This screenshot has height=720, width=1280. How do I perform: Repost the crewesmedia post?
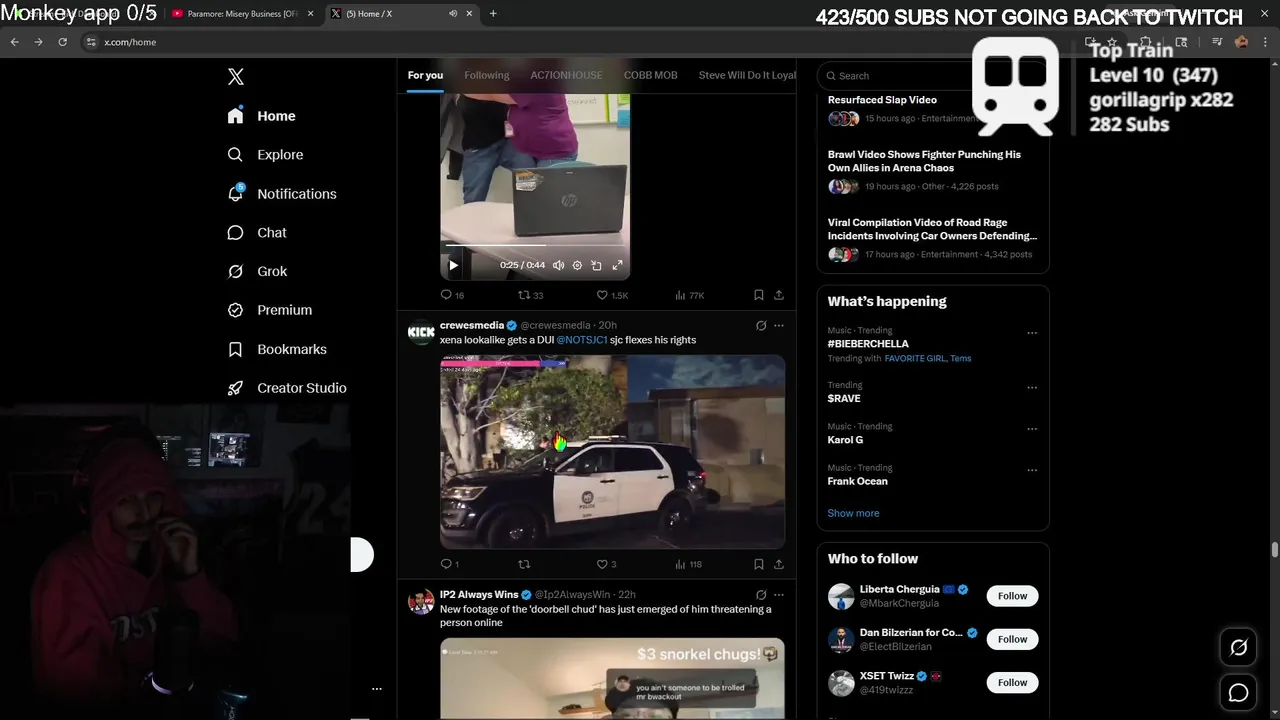pos(524,564)
